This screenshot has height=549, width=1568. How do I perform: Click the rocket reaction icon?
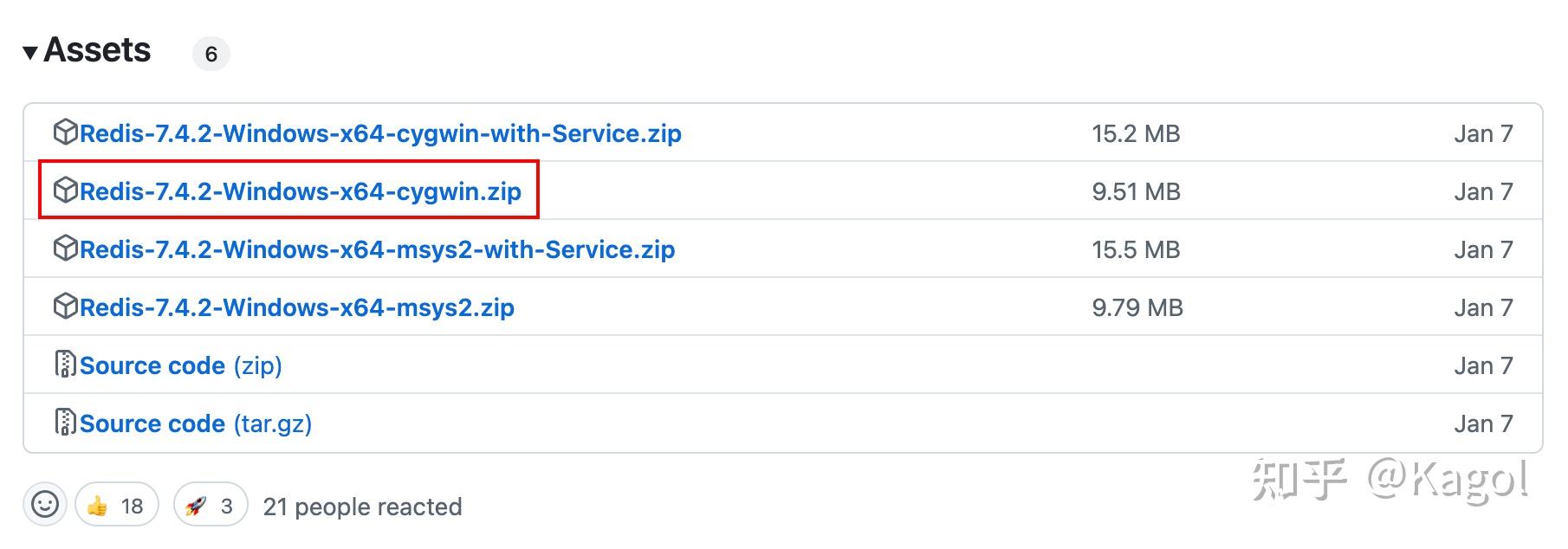(198, 505)
